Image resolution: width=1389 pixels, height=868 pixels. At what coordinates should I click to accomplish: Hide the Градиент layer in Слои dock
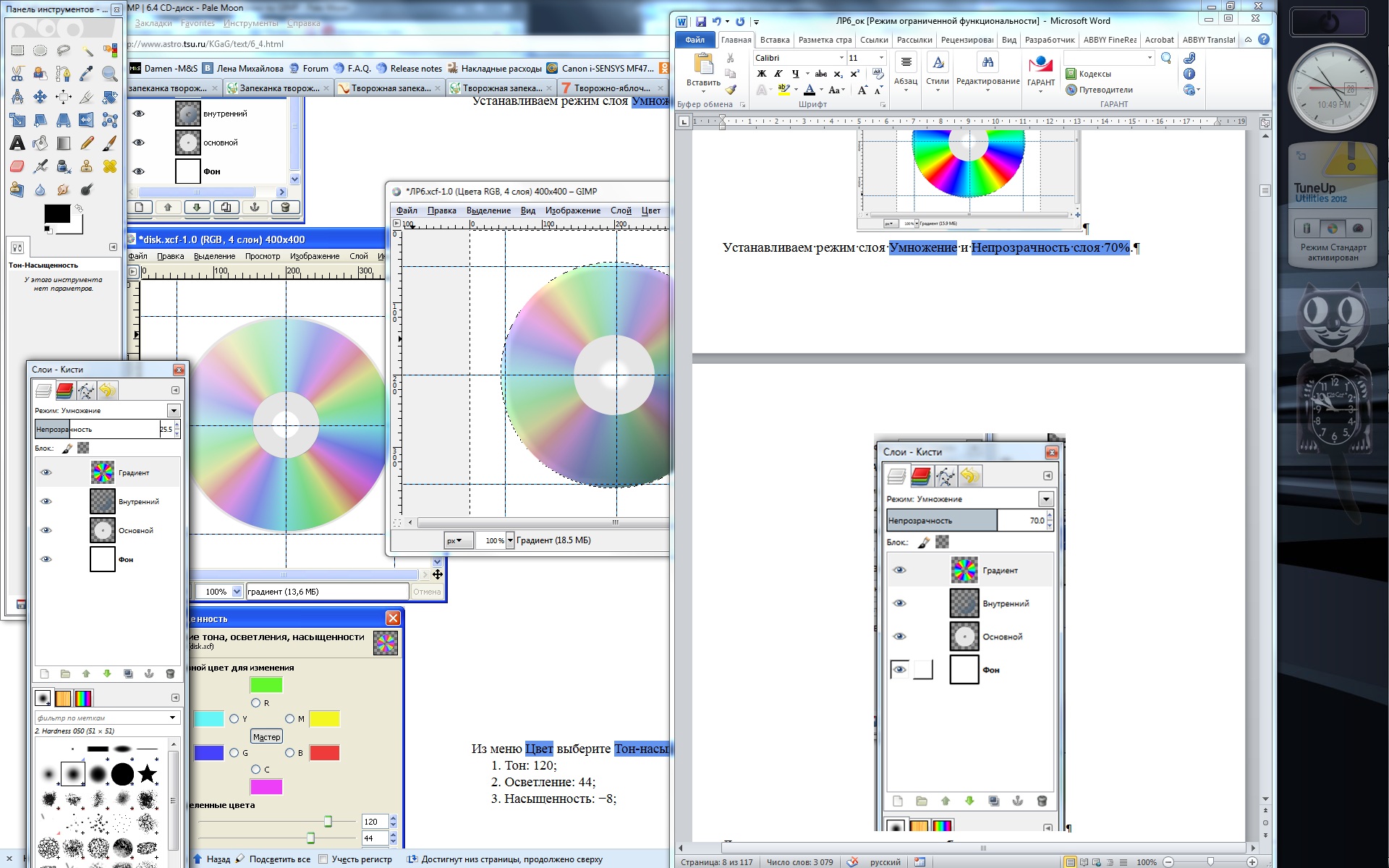46,472
